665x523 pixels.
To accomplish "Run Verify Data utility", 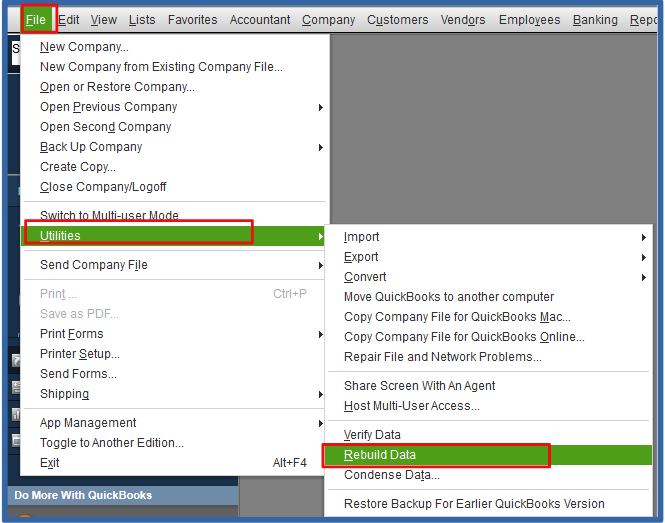I will point(489,435).
